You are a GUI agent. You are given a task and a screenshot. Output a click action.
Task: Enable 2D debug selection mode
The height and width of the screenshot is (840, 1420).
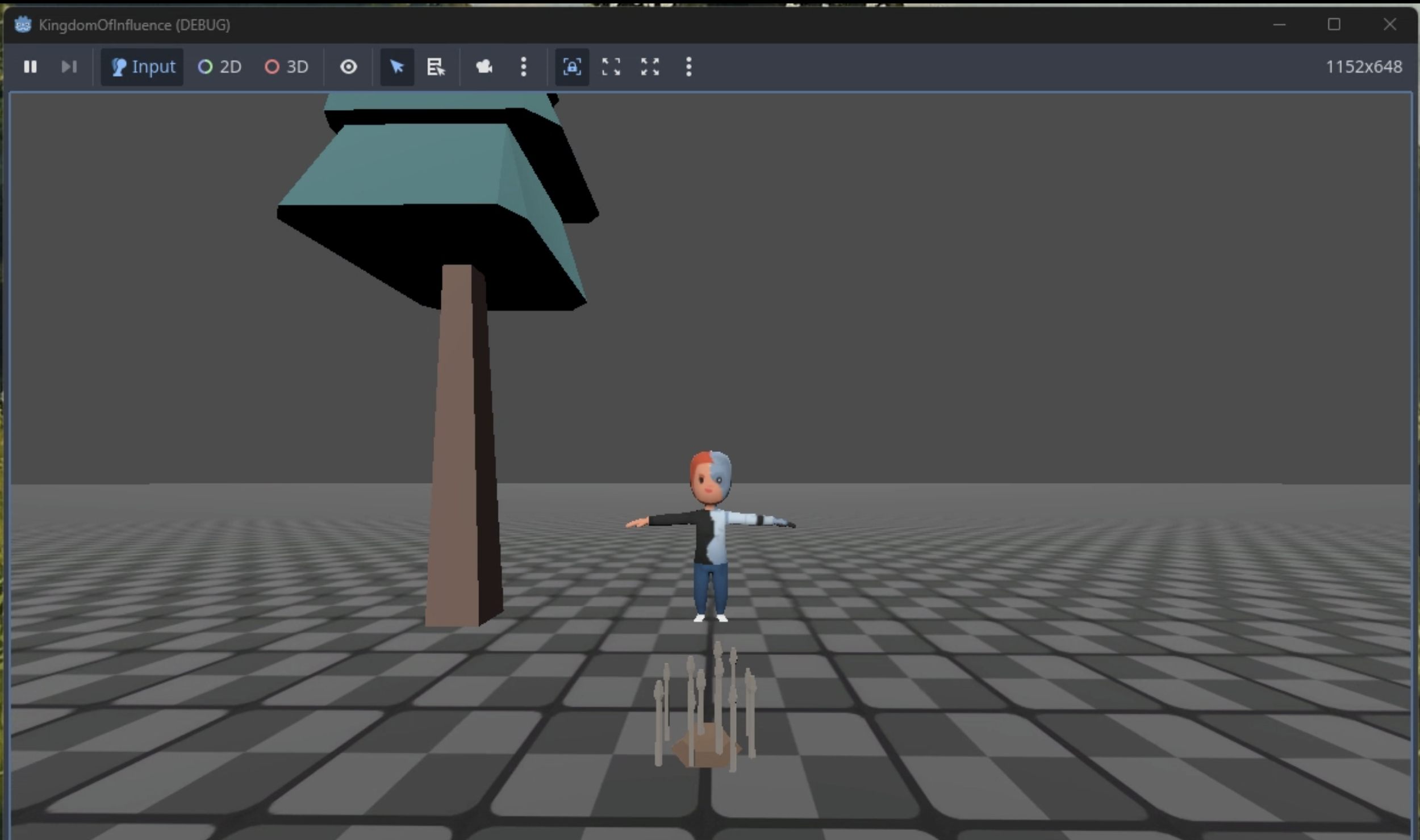coord(219,67)
